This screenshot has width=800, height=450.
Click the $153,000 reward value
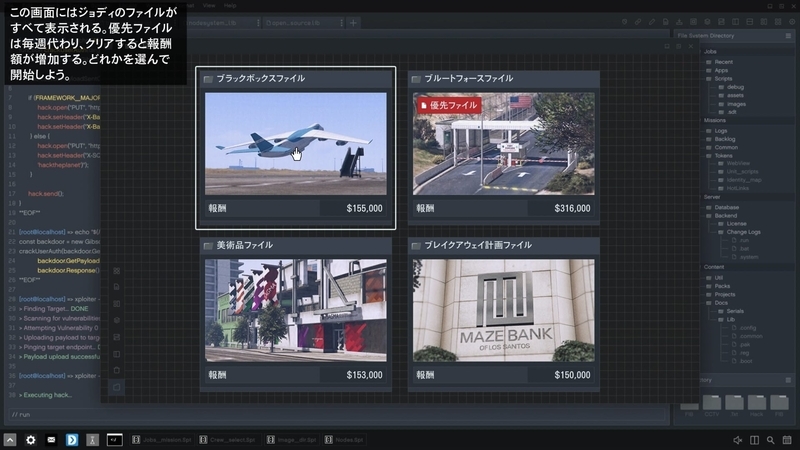tap(364, 375)
